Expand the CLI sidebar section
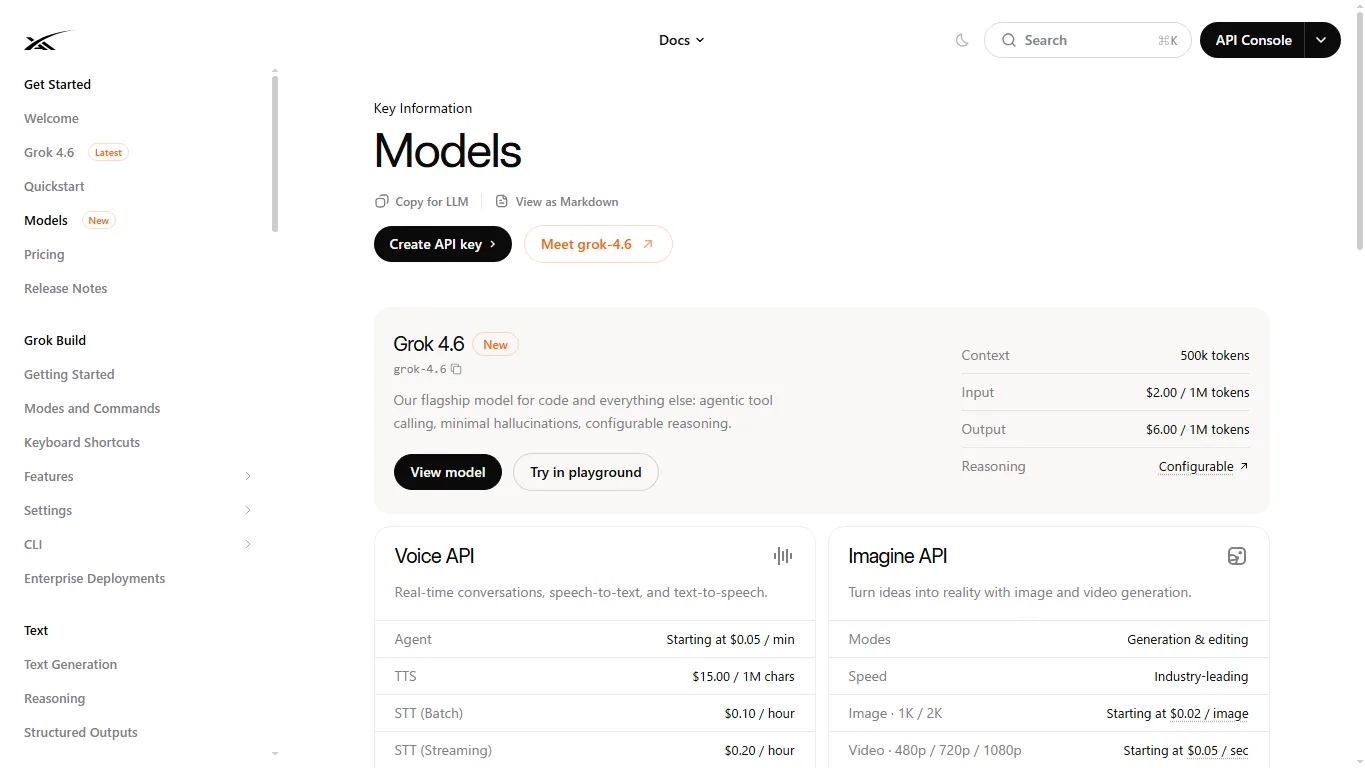The width and height of the screenshot is (1365, 768). (x=248, y=544)
